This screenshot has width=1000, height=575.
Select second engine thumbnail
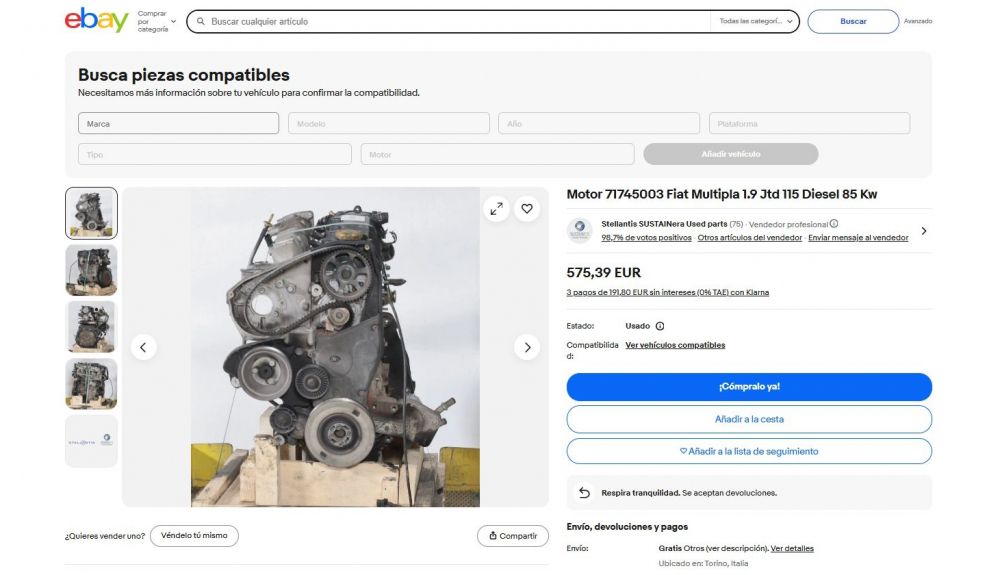91,270
